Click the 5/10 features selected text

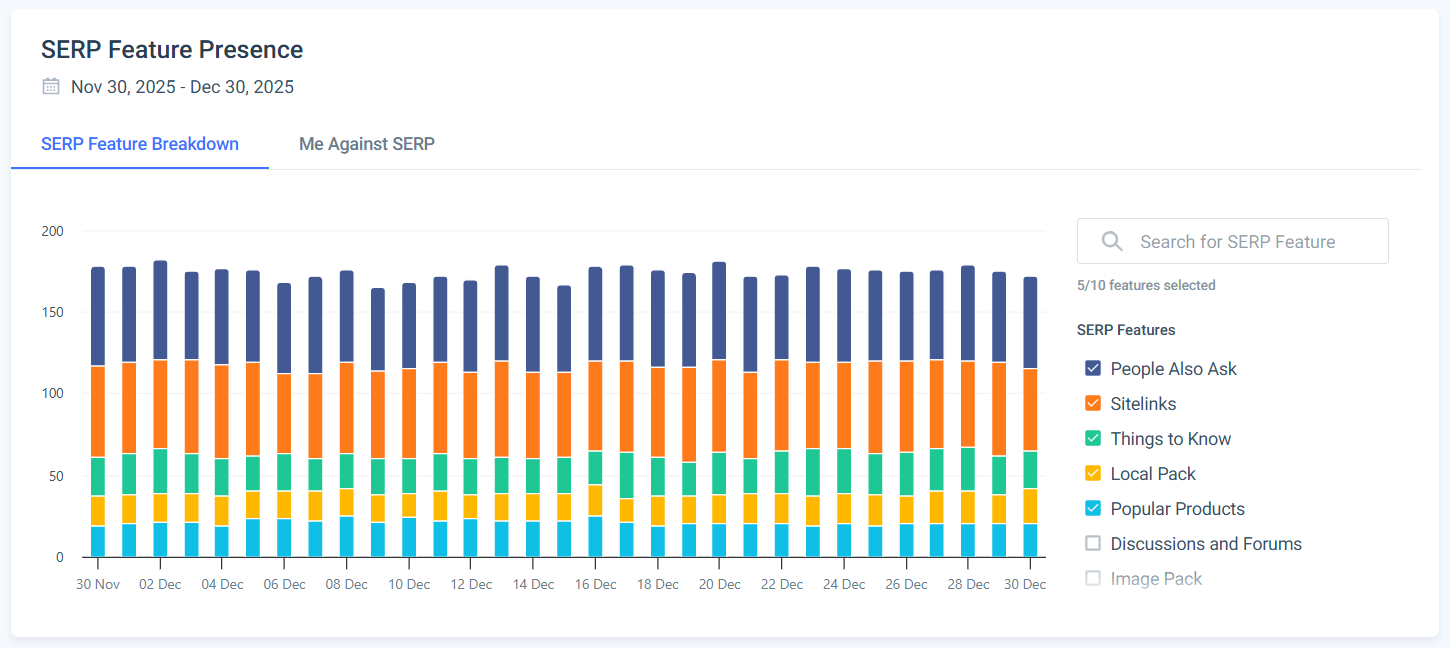click(1146, 285)
